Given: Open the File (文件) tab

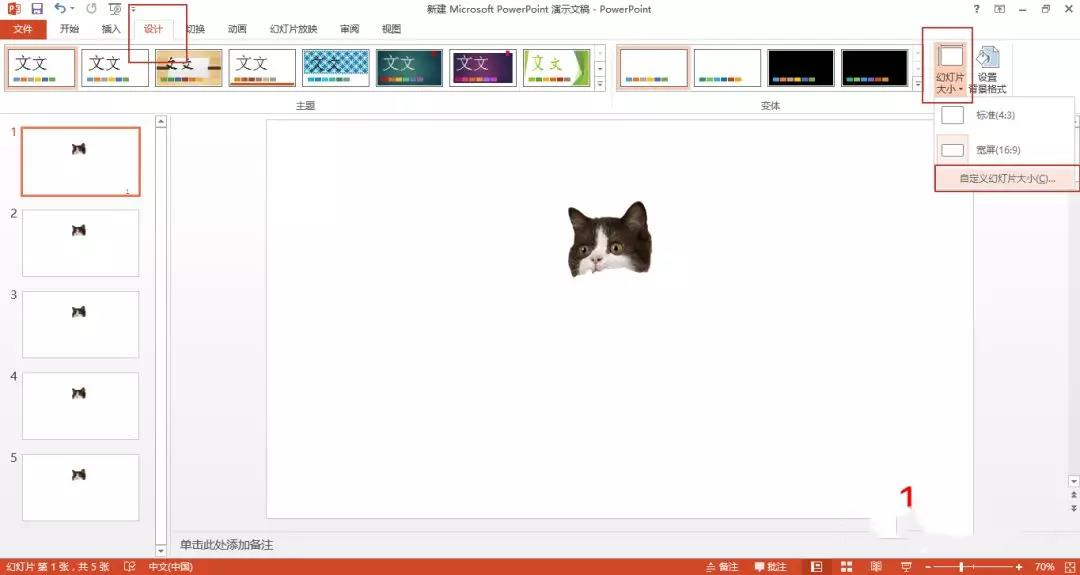Looking at the screenshot, I should pos(23,29).
